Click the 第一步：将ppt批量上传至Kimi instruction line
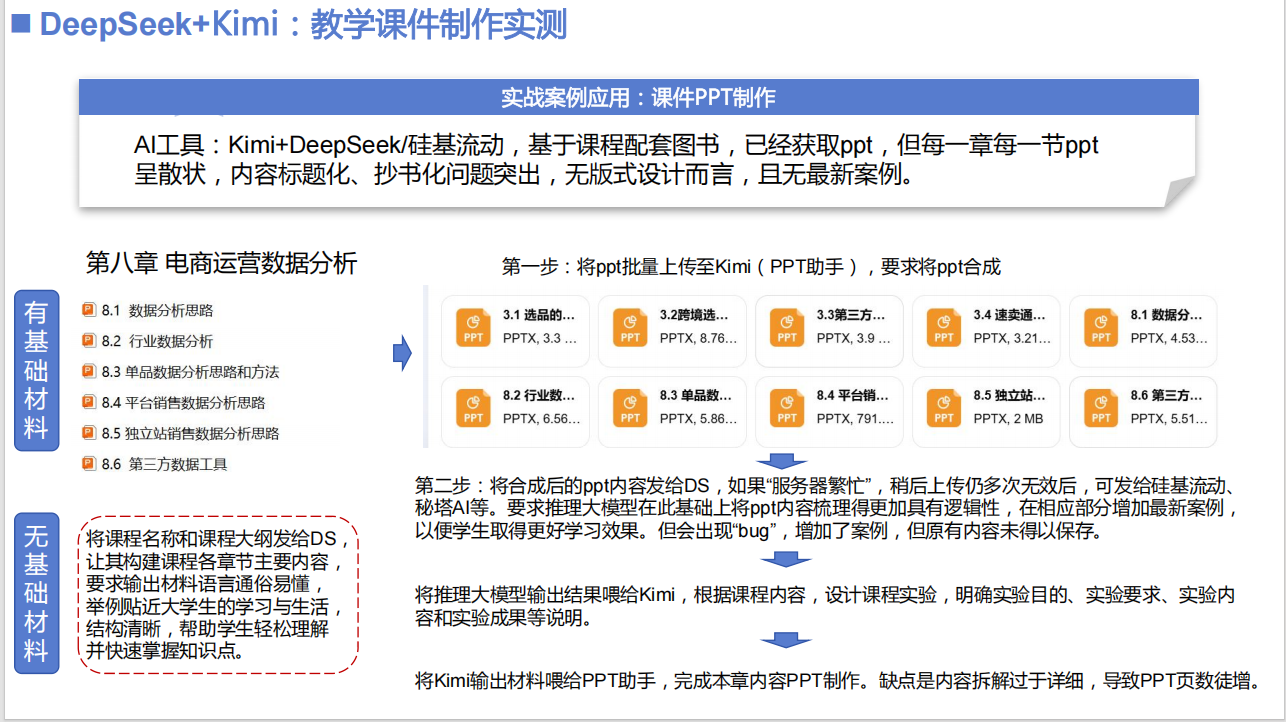The width and height of the screenshot is (1286, 722). coord(751,267)
